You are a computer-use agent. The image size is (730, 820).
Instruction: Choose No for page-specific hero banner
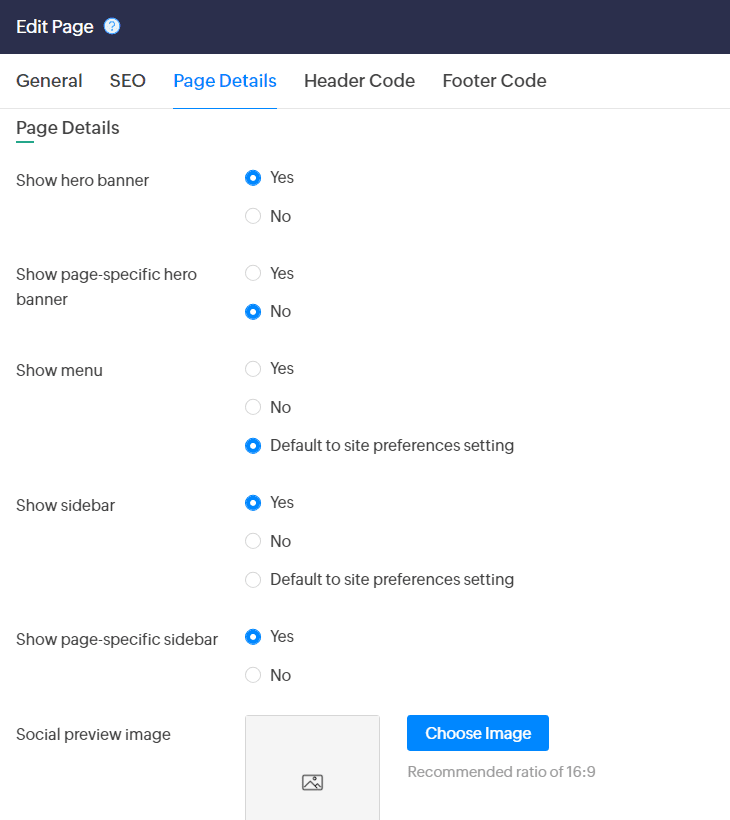253,312
